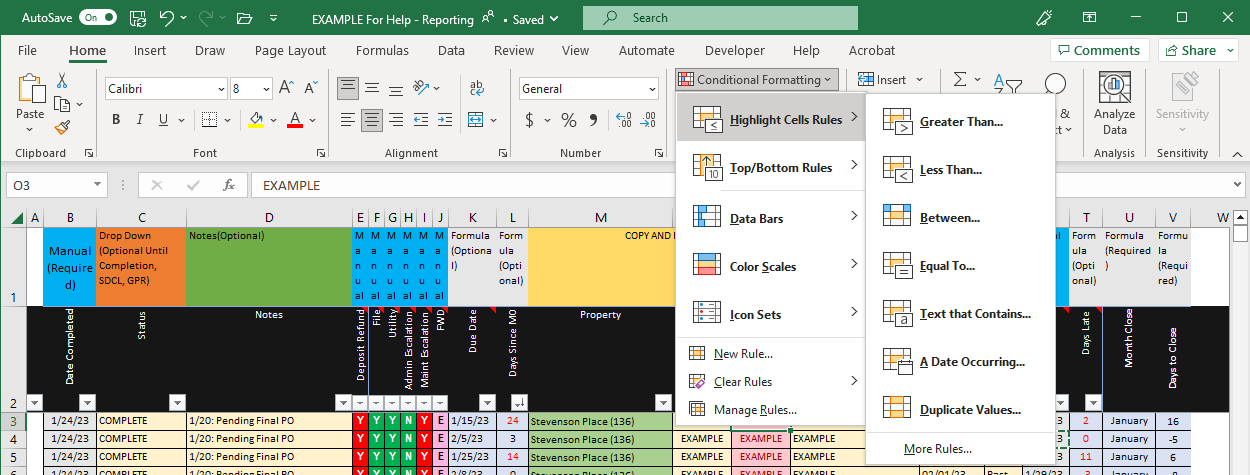Toggle the AutoSave switch
Image resolution: width=1250 pixels, height=475 pixels.
97,18
